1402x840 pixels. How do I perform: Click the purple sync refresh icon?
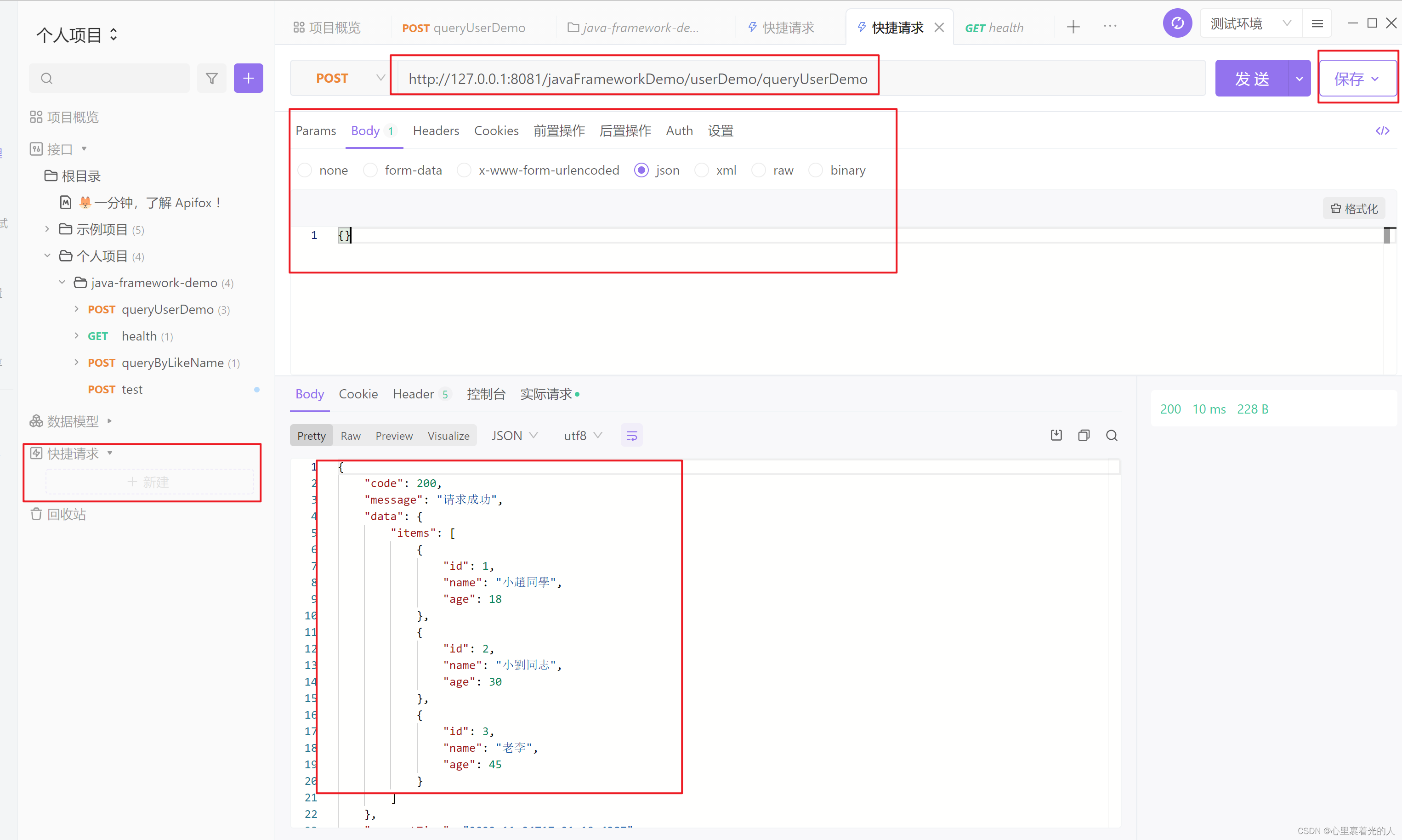(x=1177, y=24)
